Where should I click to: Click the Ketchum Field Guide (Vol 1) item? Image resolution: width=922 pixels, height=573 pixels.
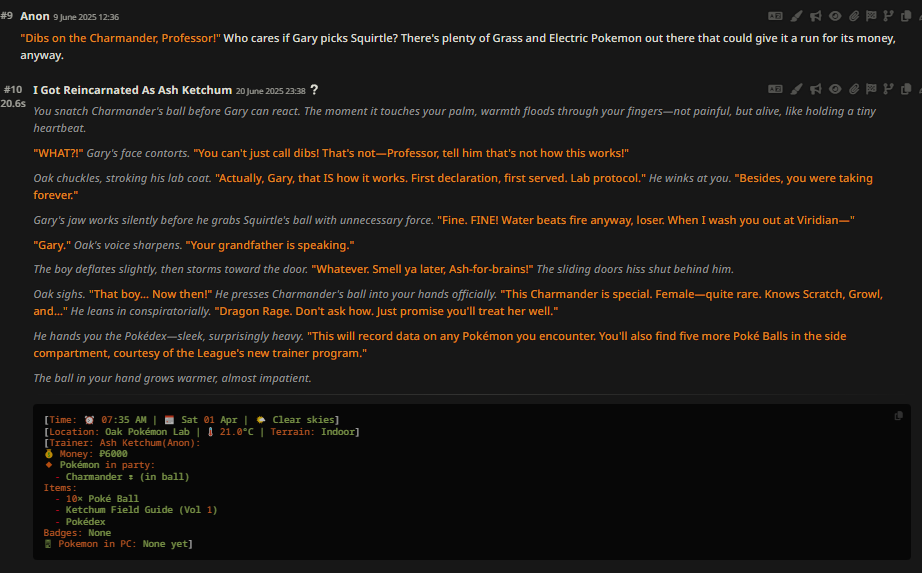[136, 510]
